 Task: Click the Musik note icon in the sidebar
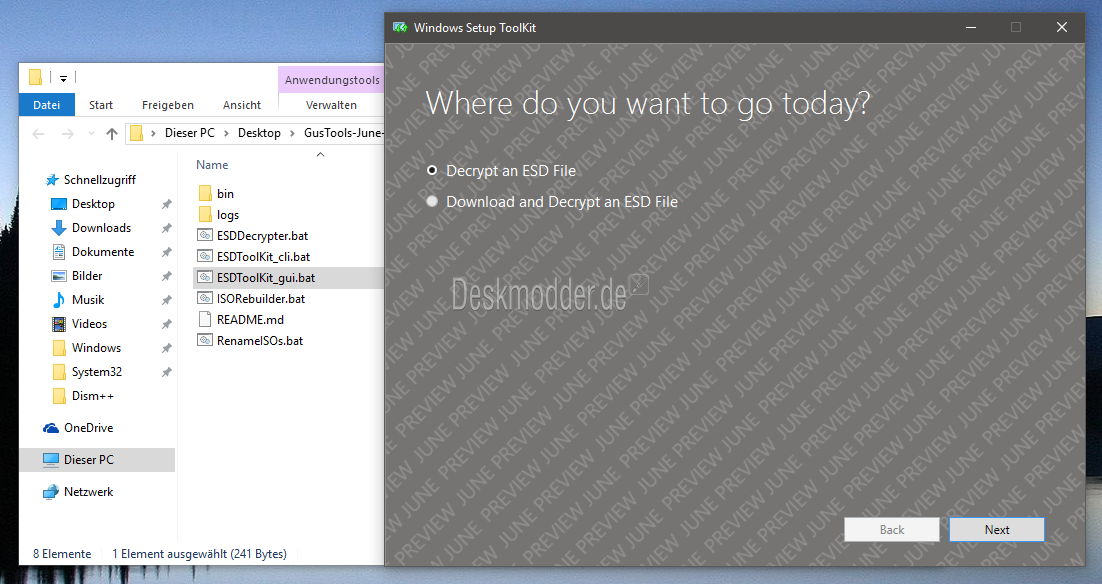59,300
